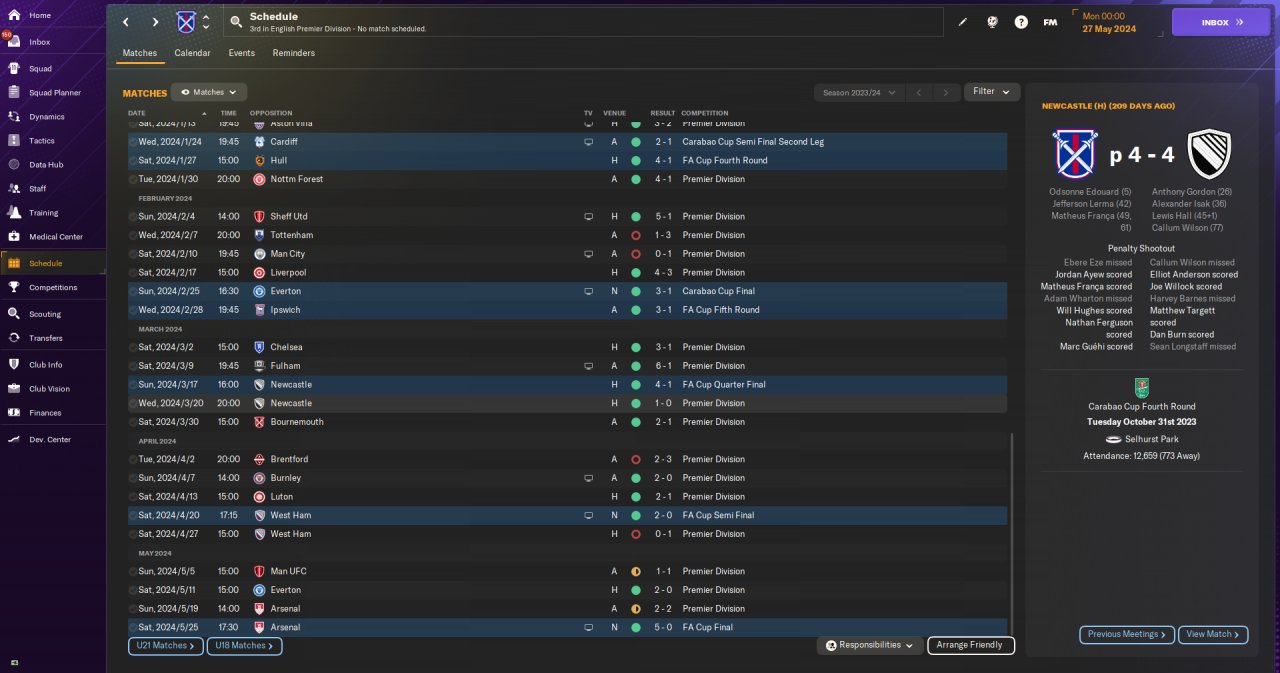The image size is (1280, 673).
Task: Open the help question mark icon
Action: click(1021, 22)
